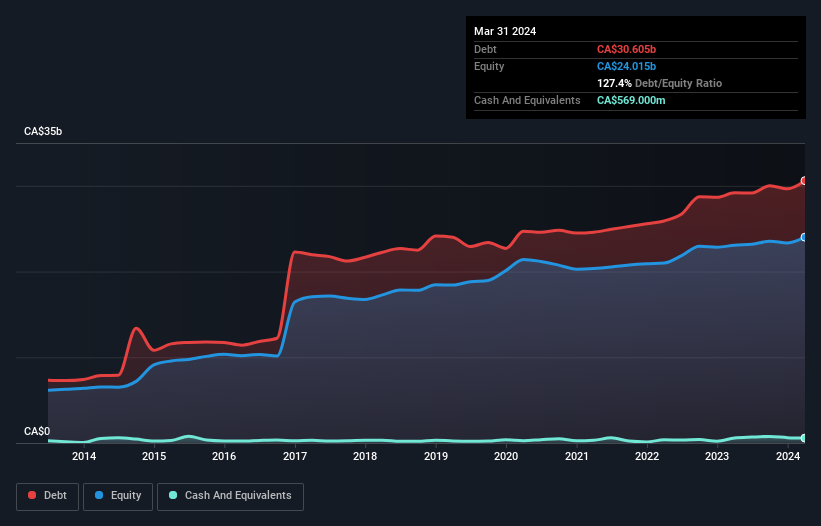Toggle the Debt series legend button
Screen dimensions: 821x526
(48, 496)
